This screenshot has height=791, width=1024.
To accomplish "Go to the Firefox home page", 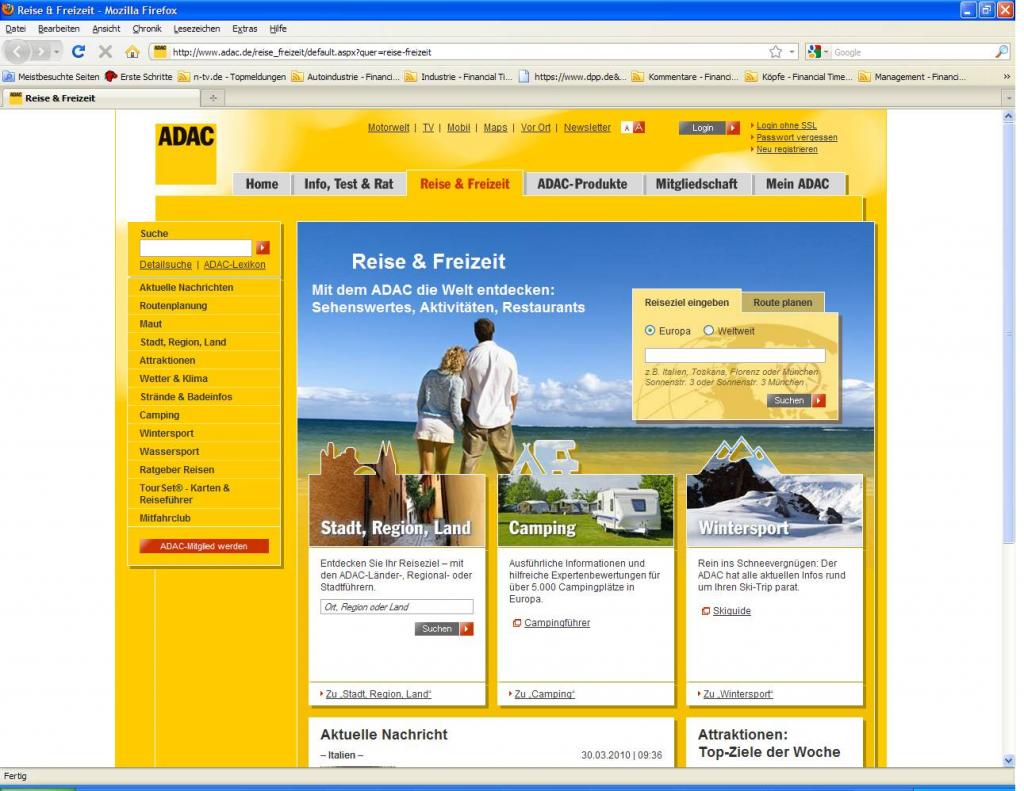I will click(x=133, y=52).
